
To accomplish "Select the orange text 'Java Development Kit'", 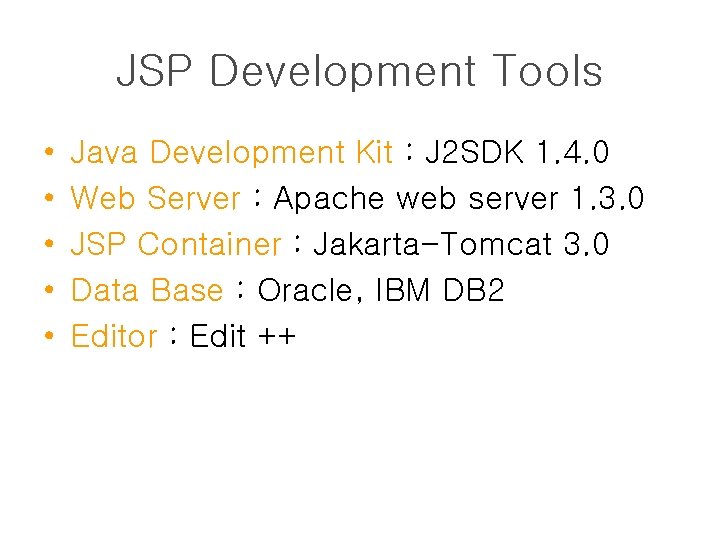I will (x=232, y=152).
